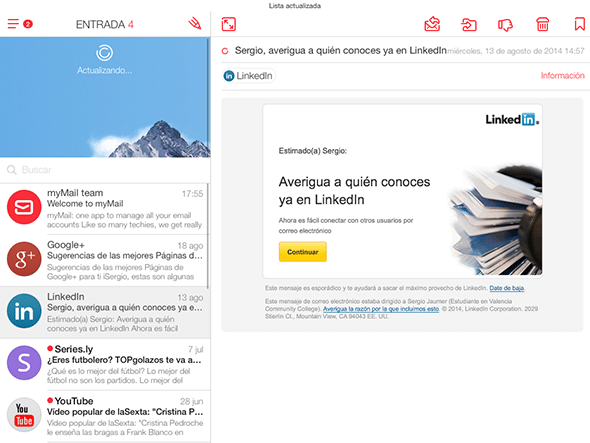The image size is (590, 443).
Task: Open the Welcome to myMail message
Action: point(104,209)
